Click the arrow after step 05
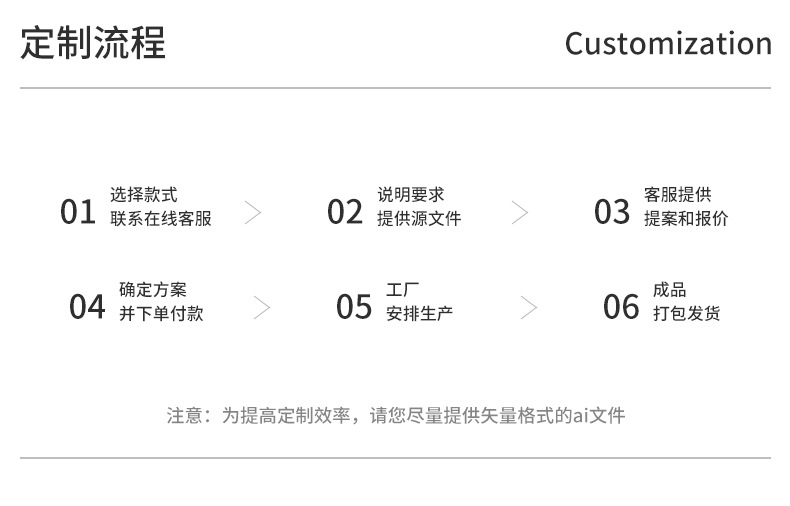The image size is (790, 506). [x=529, y=307]
